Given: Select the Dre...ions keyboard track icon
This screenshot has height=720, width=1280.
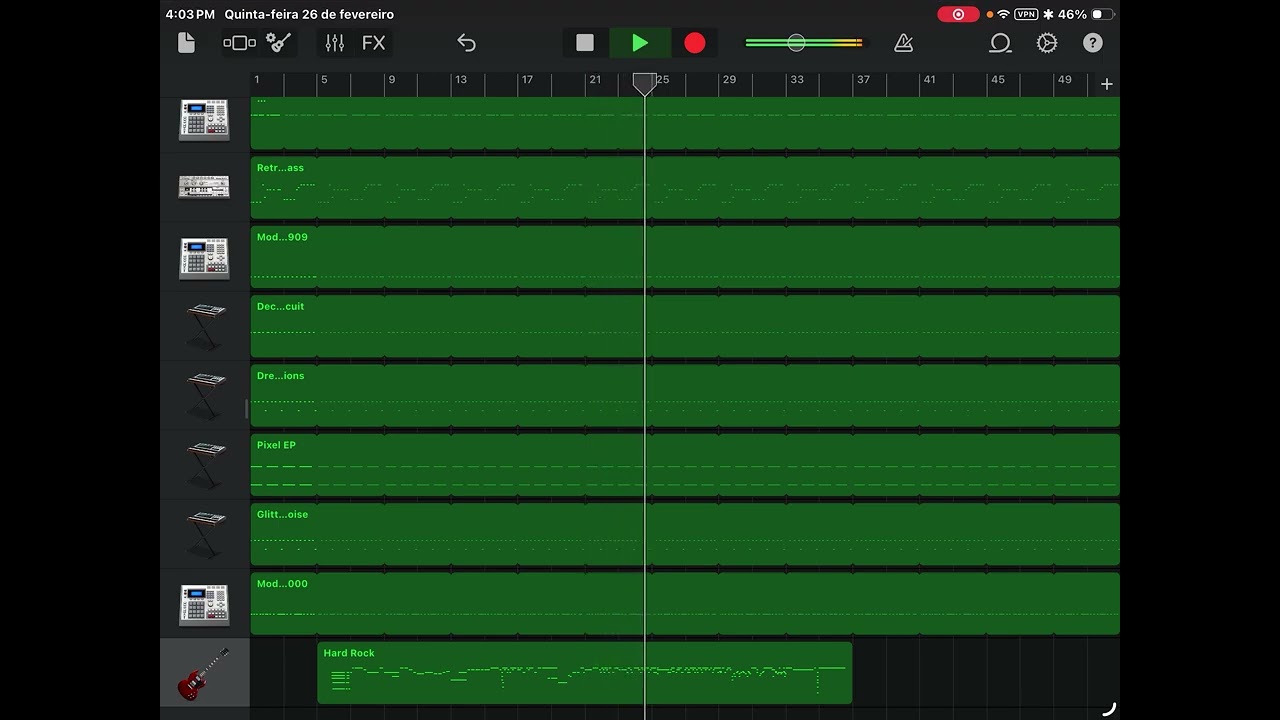Looking at the screenshot, I should (205, 396).
